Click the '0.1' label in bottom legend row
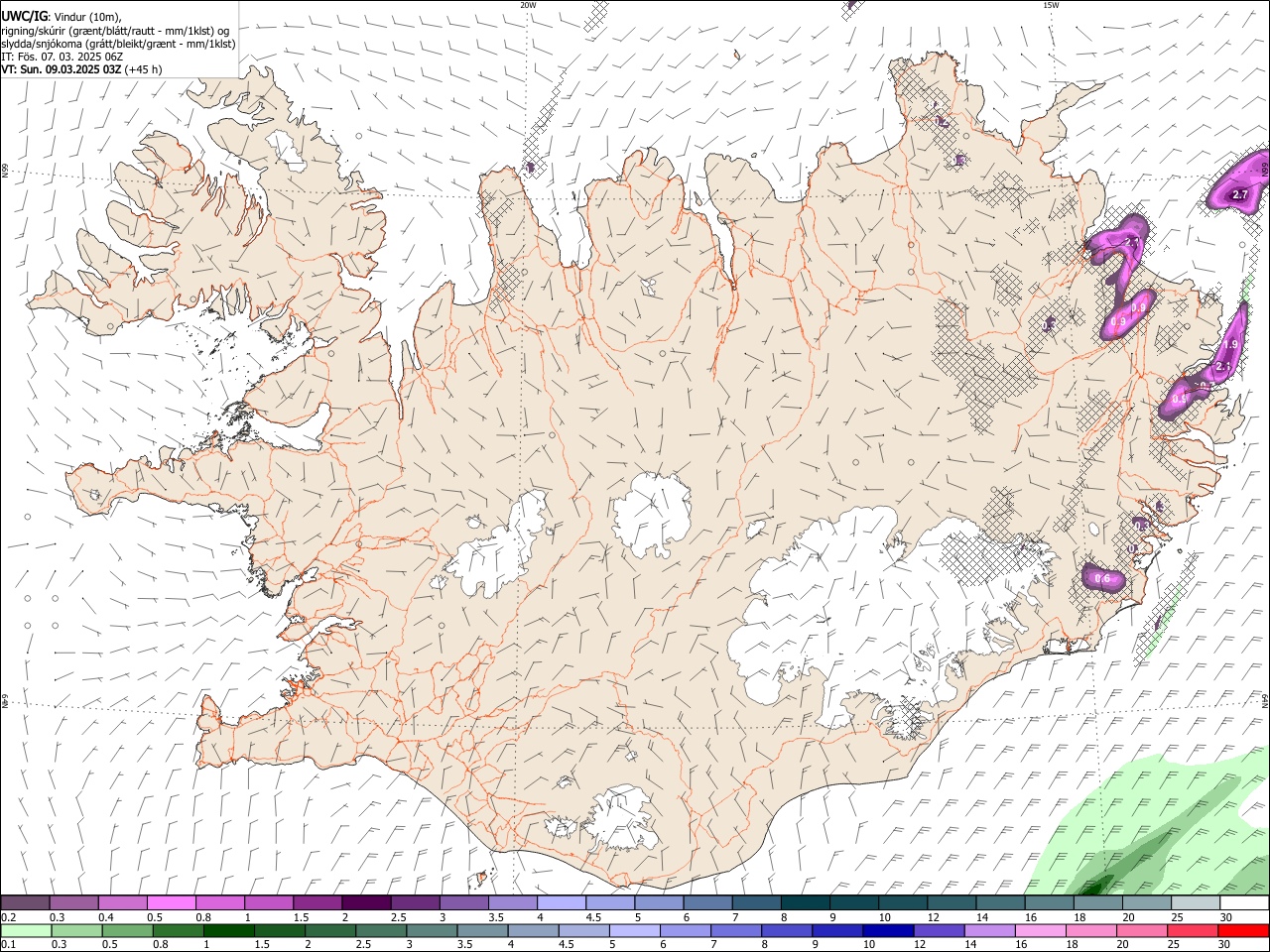The image size is (1270, 952). (x=9, y=944)
